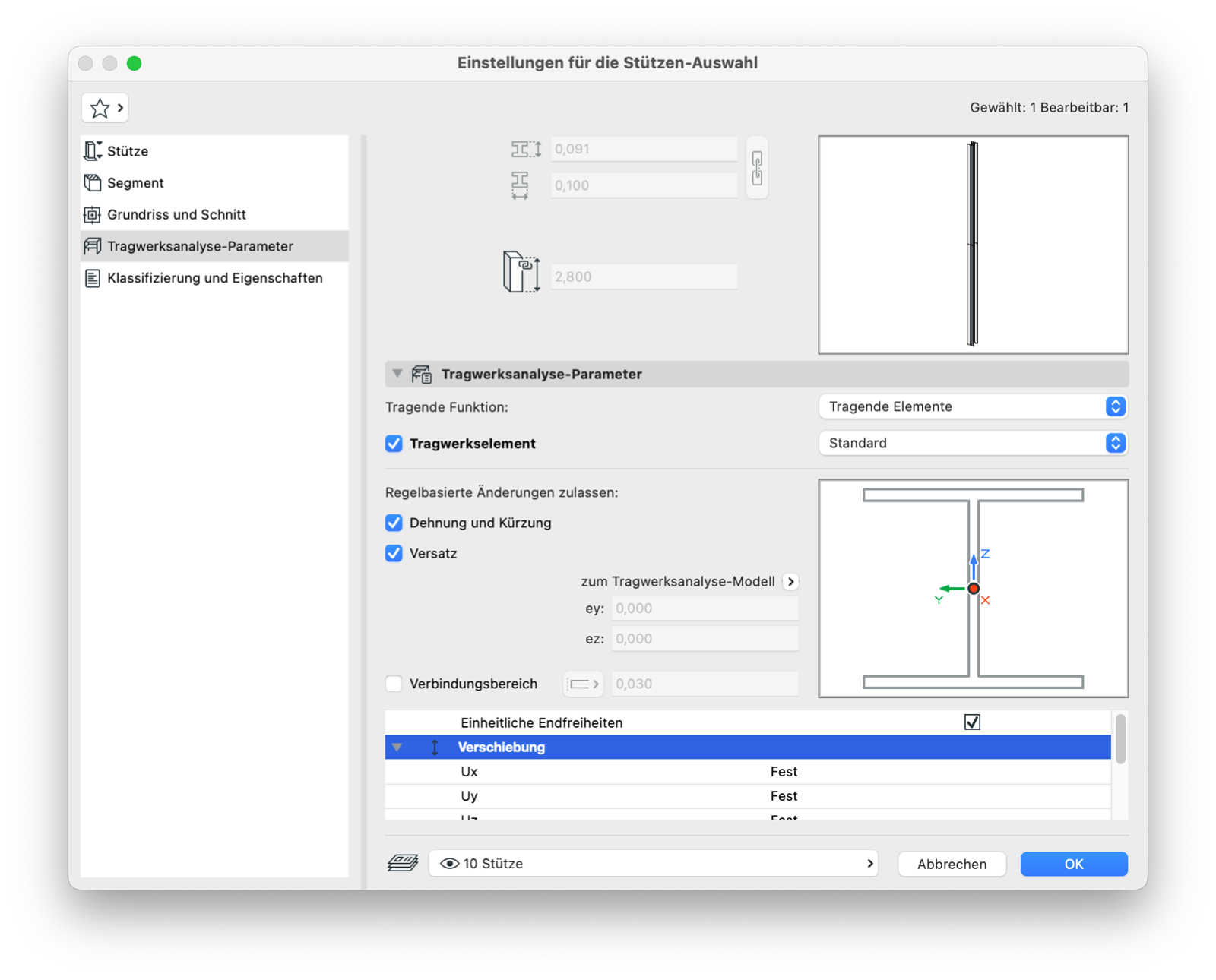The height and width of the screenshot is (980, 1216).
Task: Open the Standard analysis type dropdown
Action: click(x=974, y=443)
